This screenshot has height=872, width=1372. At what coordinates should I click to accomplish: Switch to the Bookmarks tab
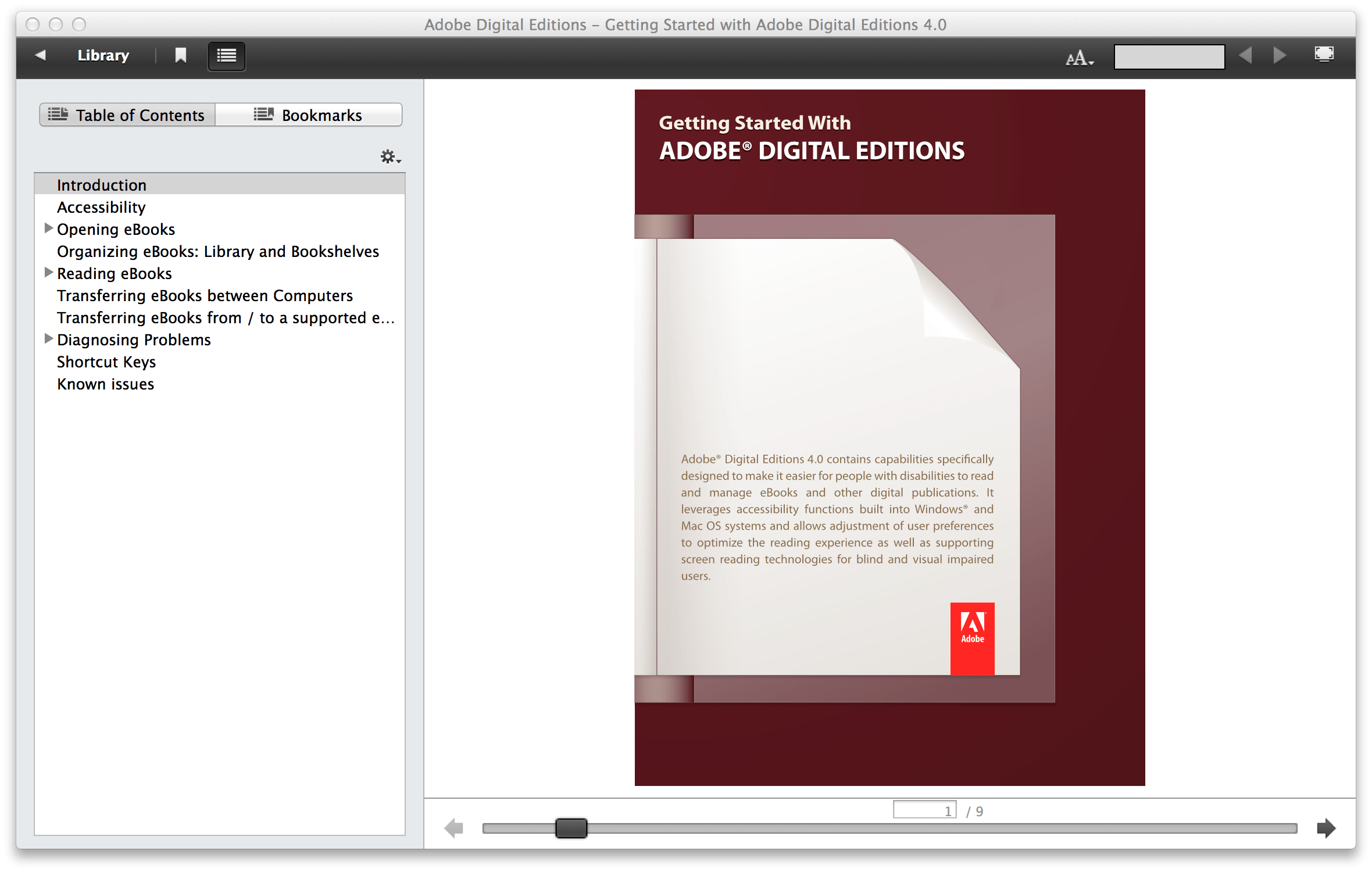(x=309, y=115)
